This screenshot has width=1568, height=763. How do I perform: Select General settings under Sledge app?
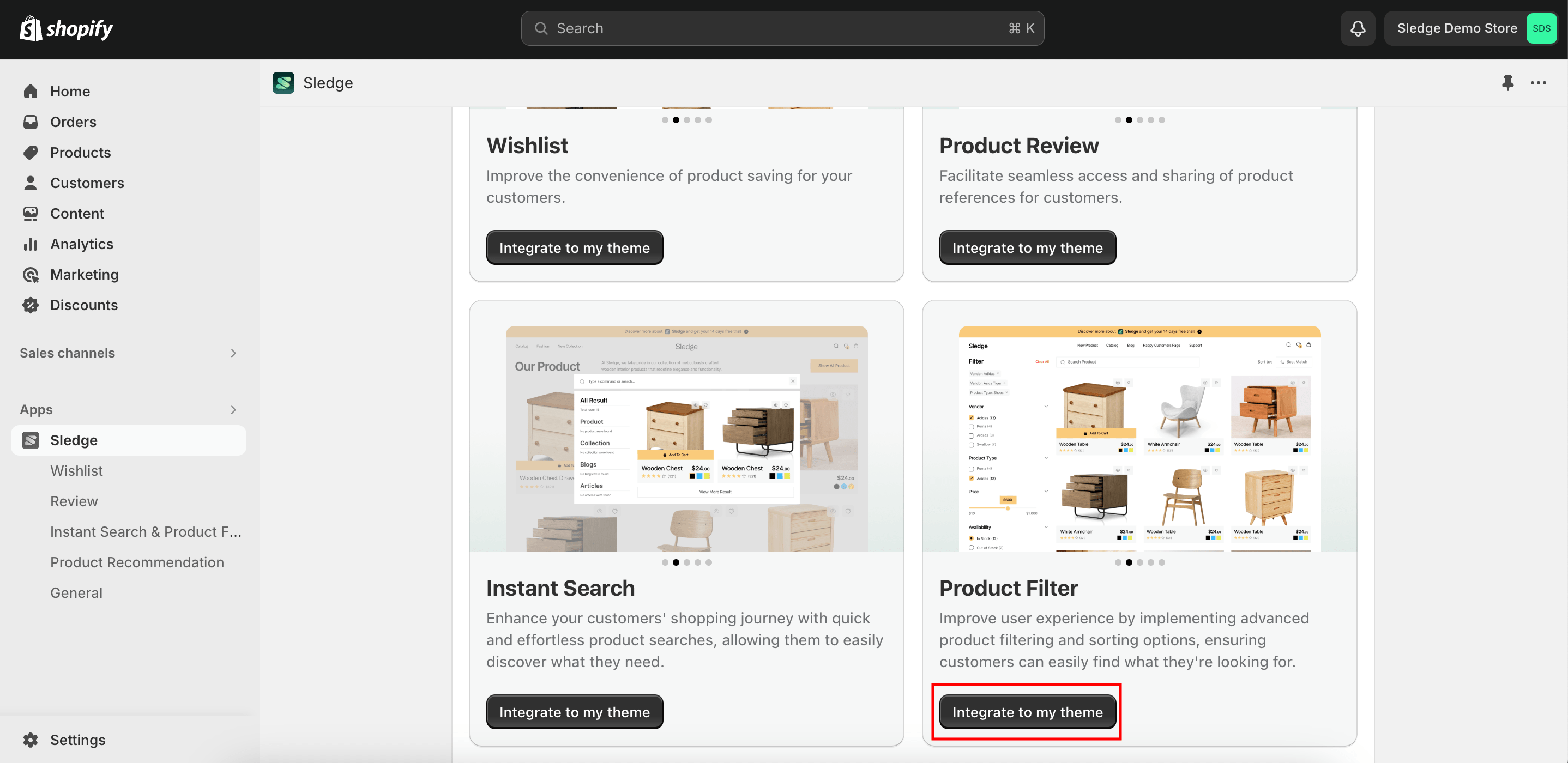76,592
